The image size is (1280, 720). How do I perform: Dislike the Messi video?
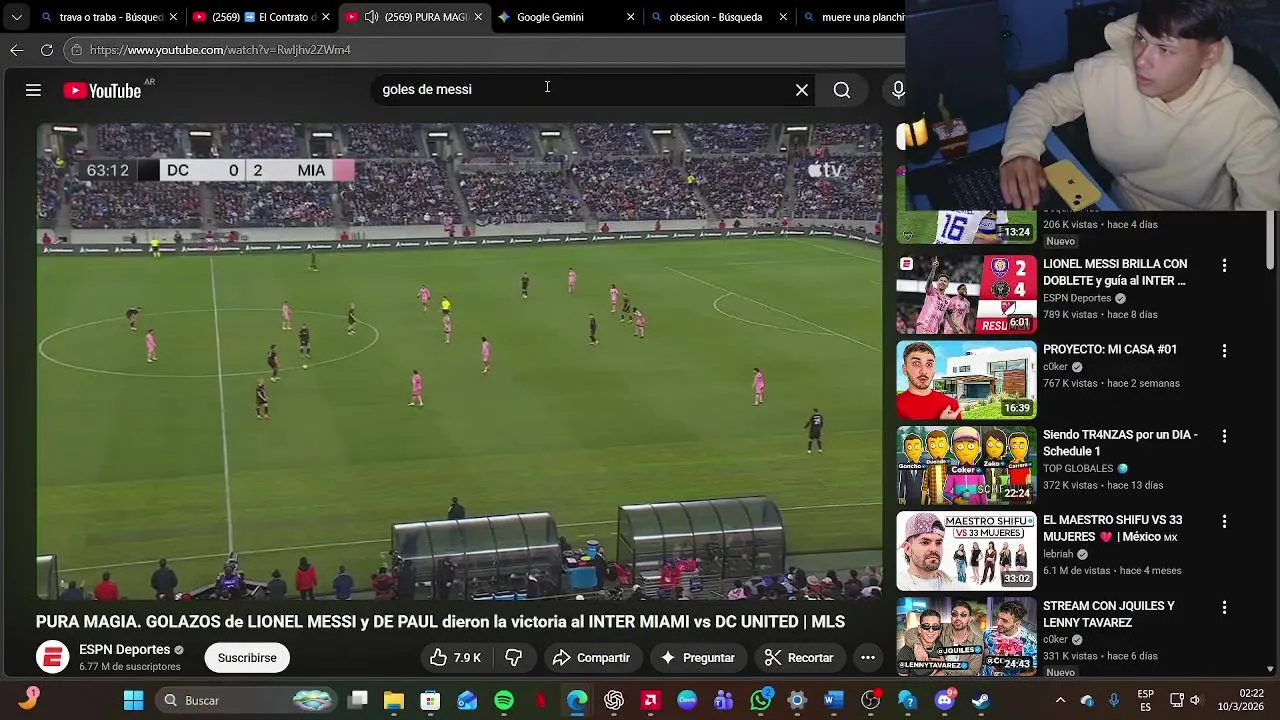point(514,658)
